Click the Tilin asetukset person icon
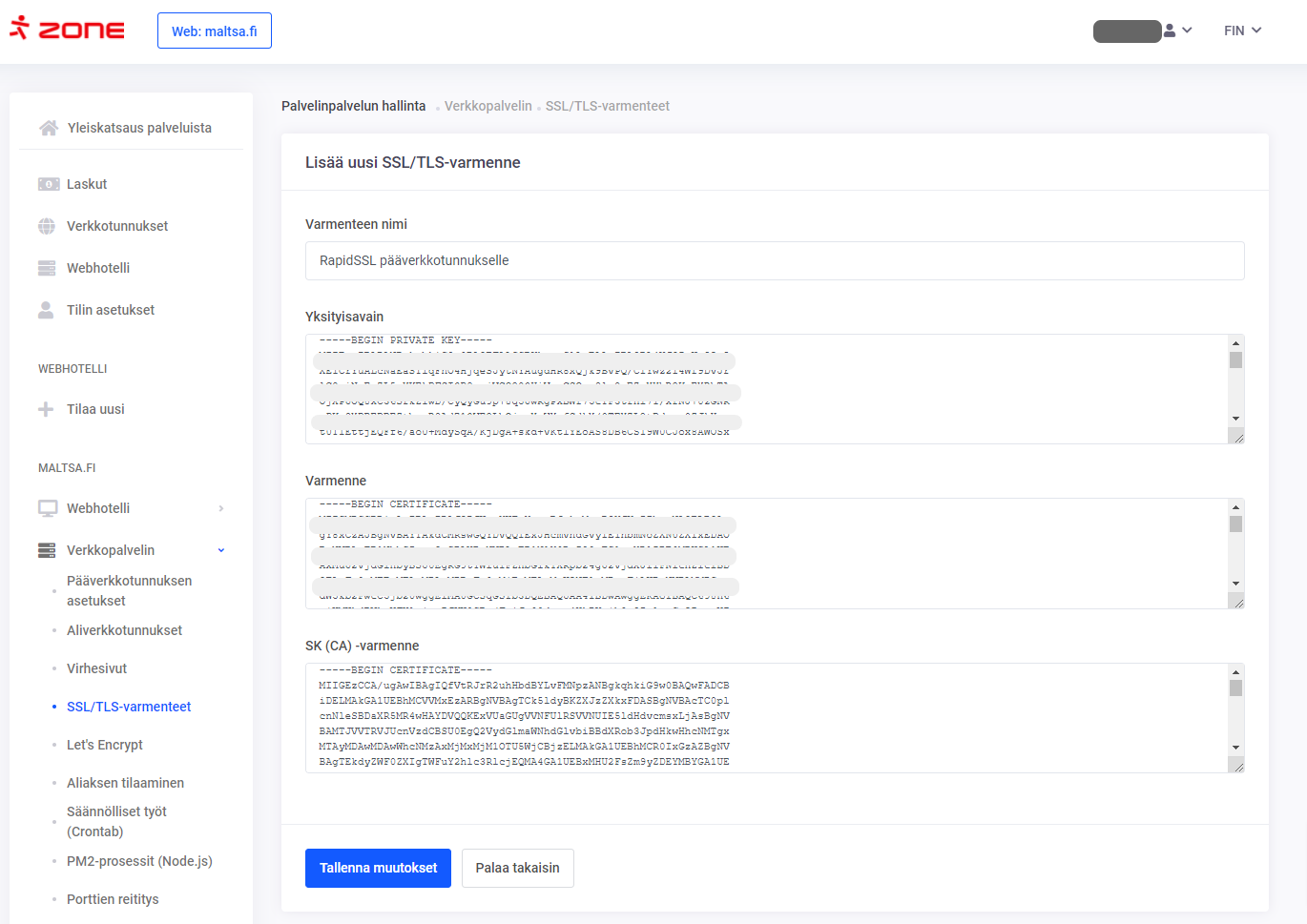Screen dimensions: 1307x924 click(x=46, y=310)
